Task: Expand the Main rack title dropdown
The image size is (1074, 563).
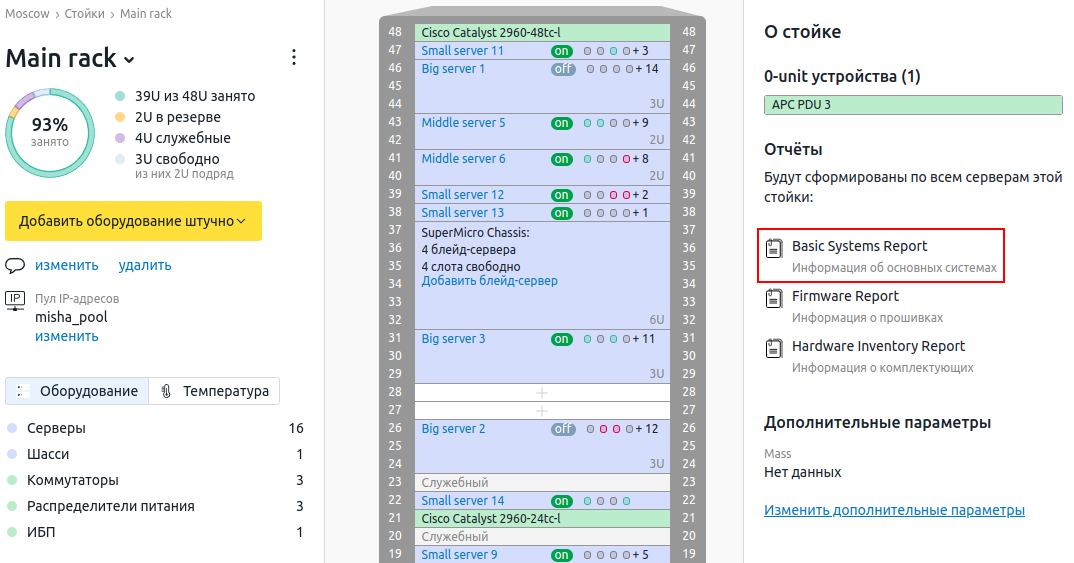Action: 129,60
